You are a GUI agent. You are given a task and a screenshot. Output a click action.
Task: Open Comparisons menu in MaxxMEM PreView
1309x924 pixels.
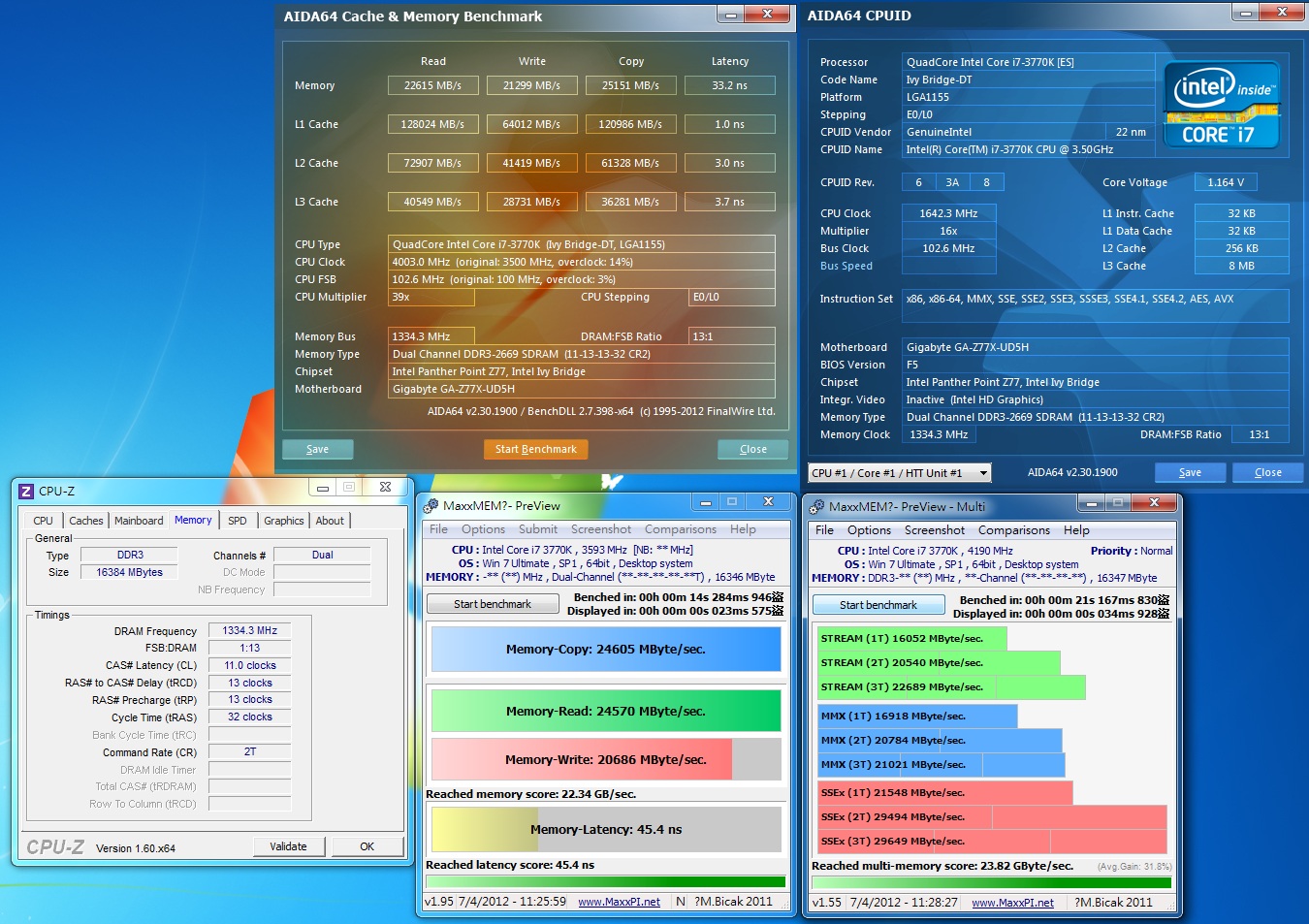[x=681, y=529]
